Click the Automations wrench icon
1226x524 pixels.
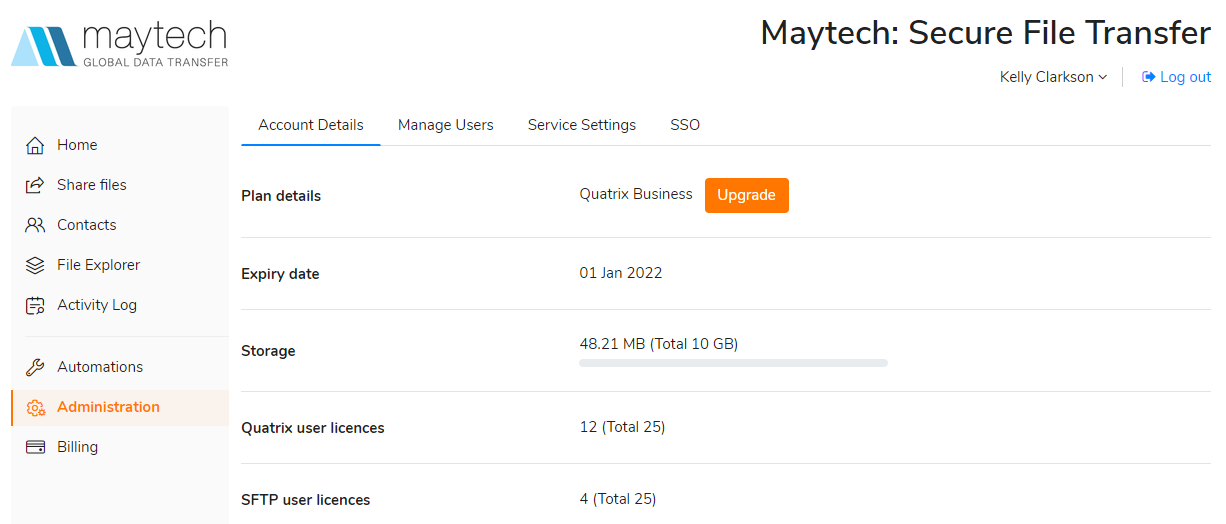(35, 367)
